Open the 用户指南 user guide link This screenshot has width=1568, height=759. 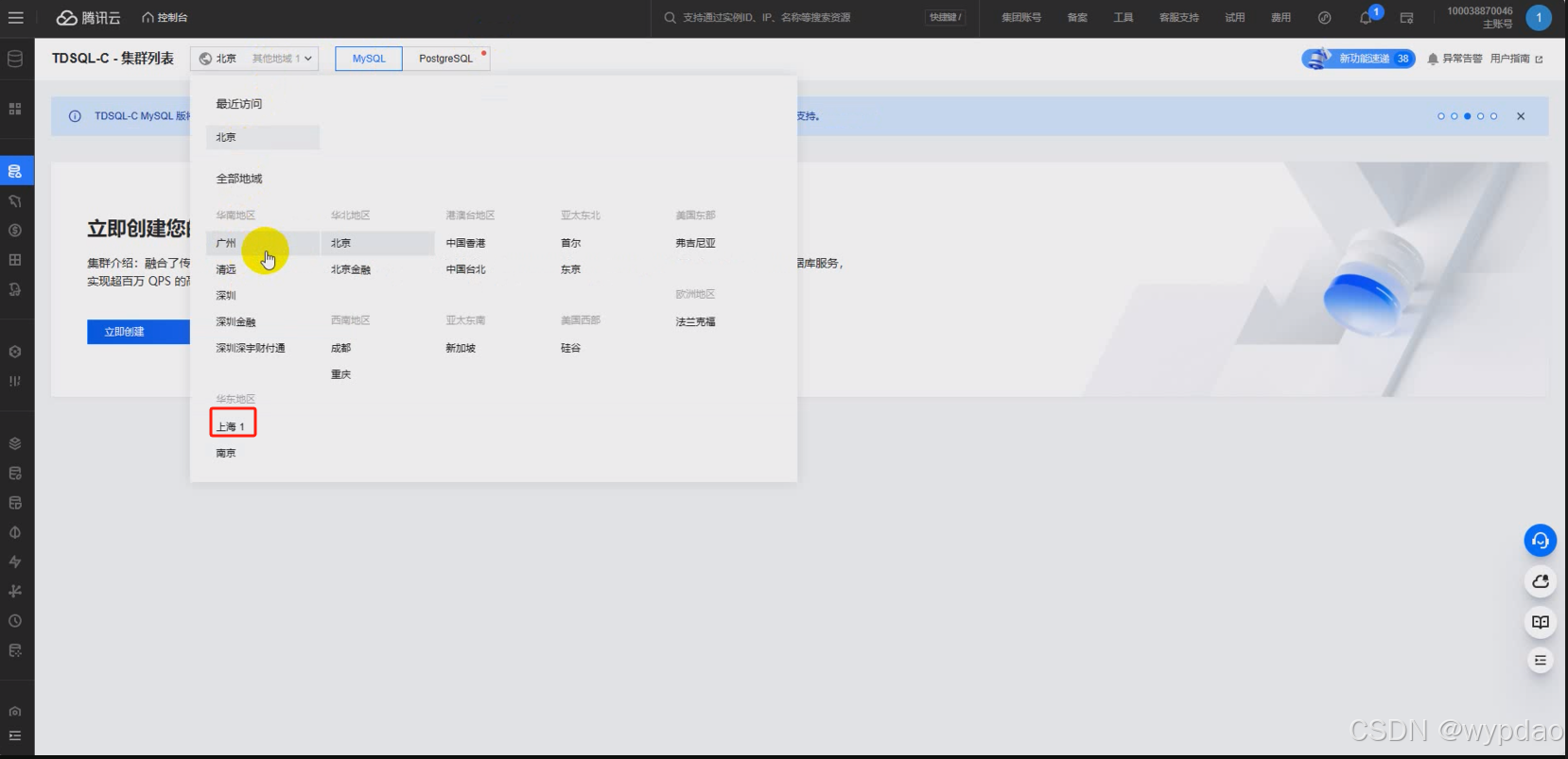[x=1516, y=59]
